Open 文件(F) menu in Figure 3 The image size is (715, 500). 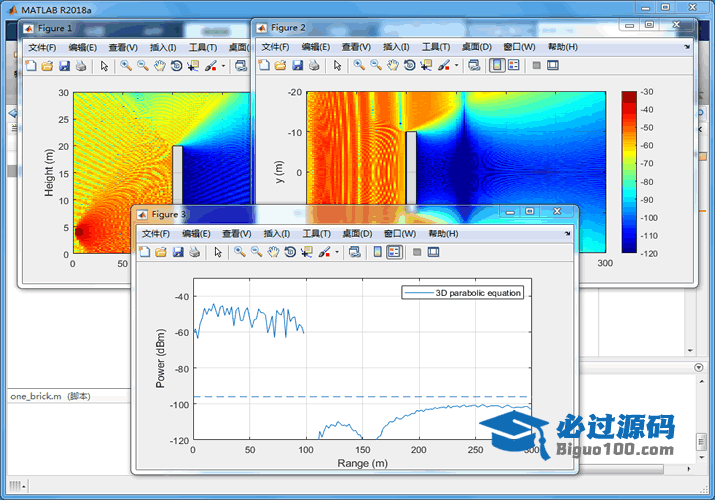coord(155,233)
